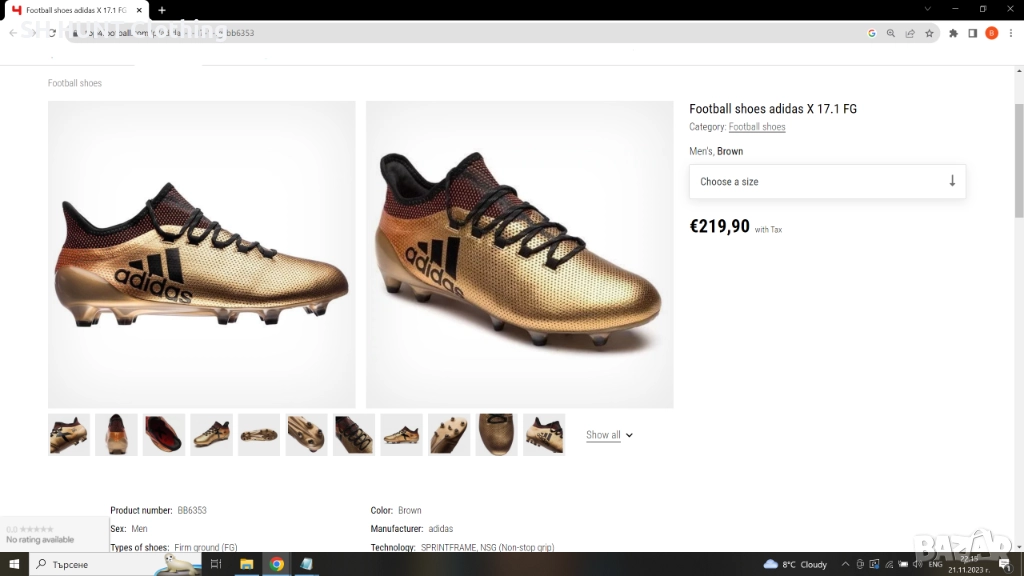Select the second thumbnail showing heel view
The height and width of the screenshot is (576, 1024).
pyautogui.click(x=116, y=434)
